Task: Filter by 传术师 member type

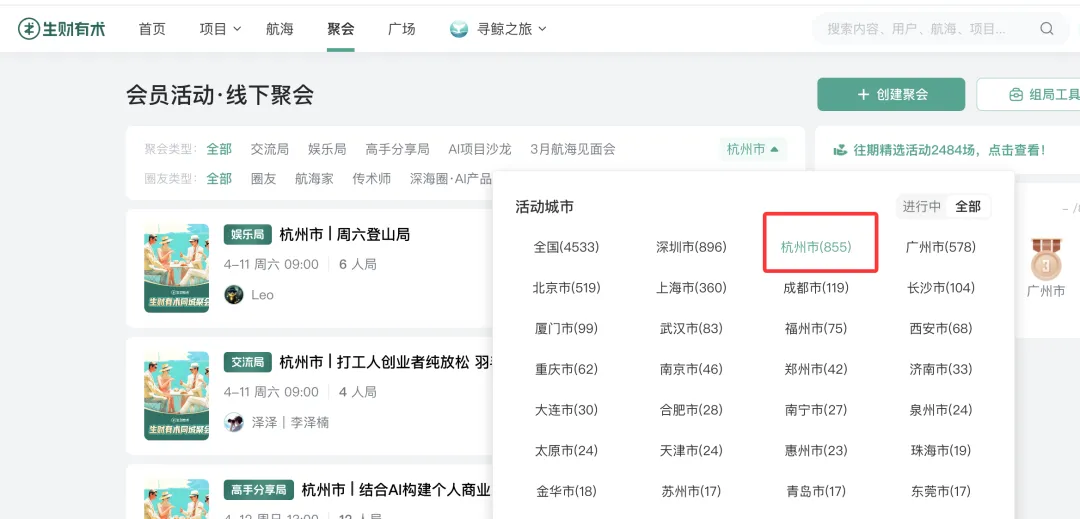Action: coord(372,179)
